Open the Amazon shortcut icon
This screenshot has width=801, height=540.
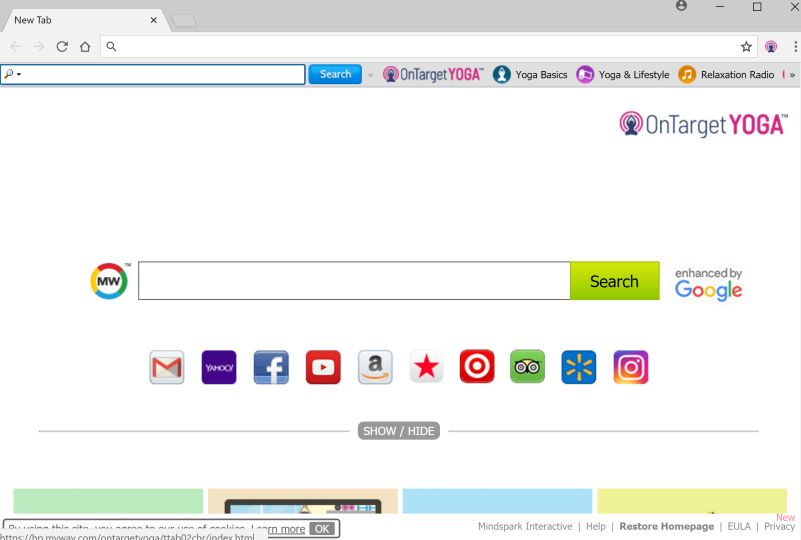point(375,367)
